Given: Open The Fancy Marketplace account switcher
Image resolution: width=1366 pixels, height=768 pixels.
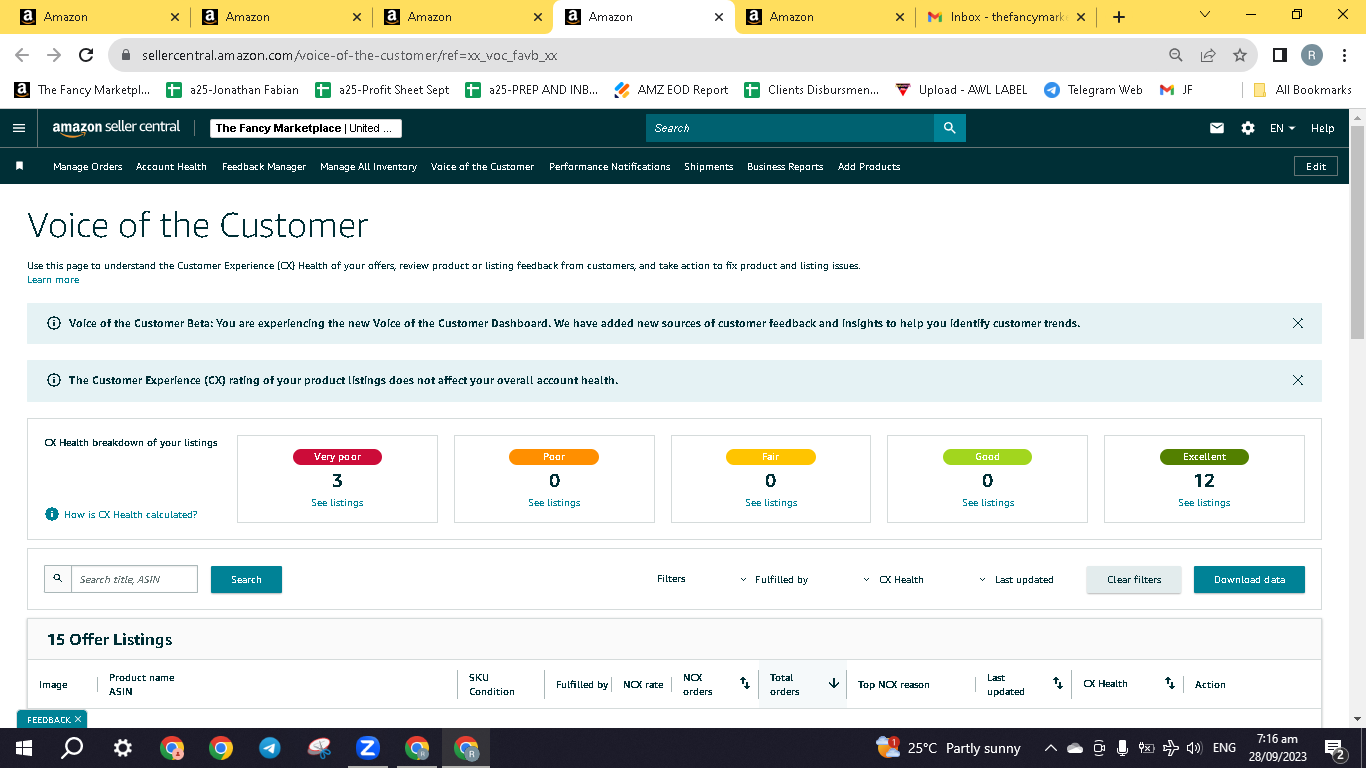Looking at the screenshot, I should (307, 128).
